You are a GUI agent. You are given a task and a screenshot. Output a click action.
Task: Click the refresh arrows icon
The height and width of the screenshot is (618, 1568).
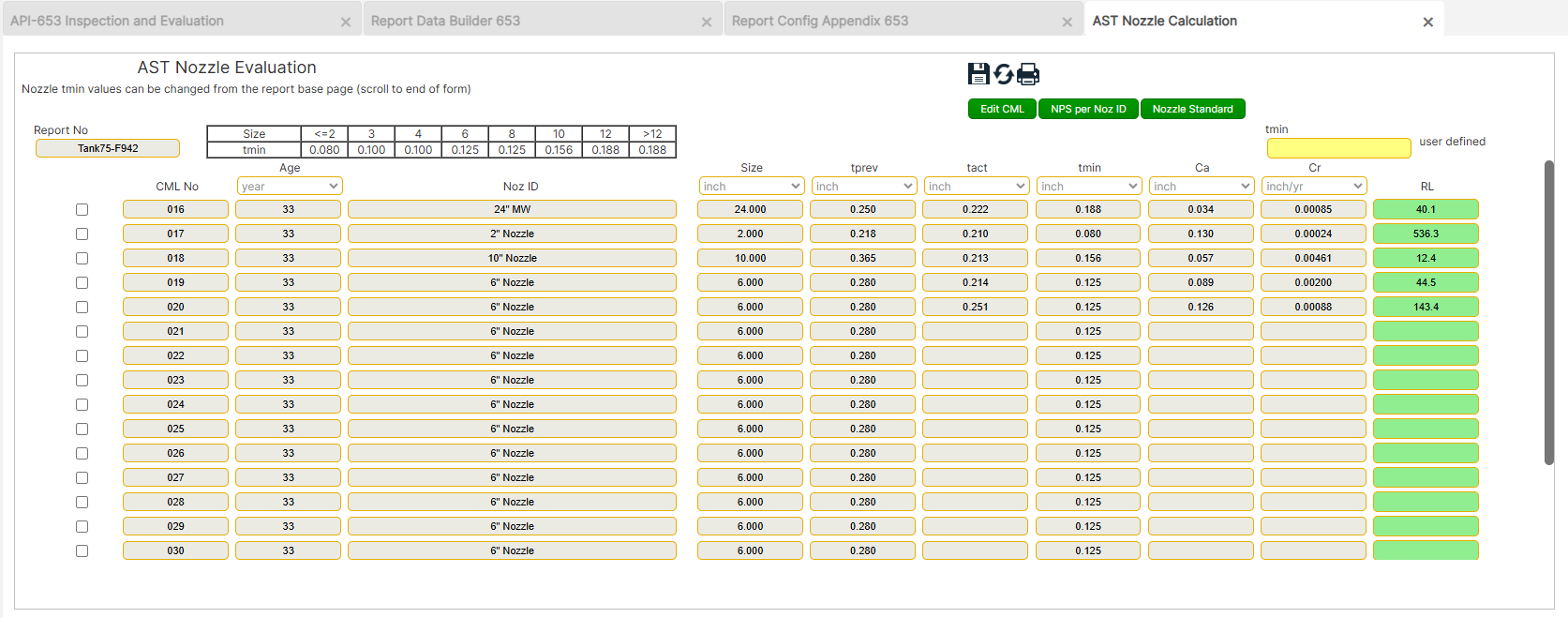point(1004,74)
